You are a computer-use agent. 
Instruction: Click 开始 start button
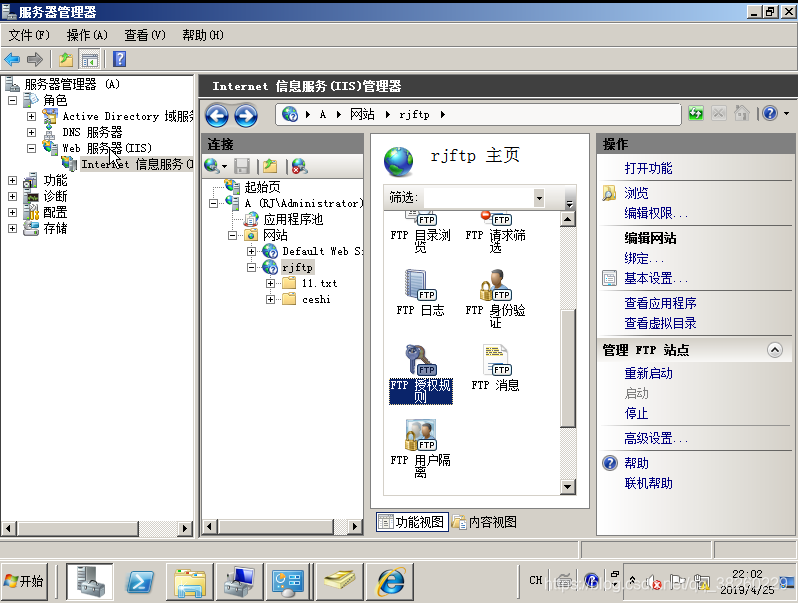pos(24,582)
